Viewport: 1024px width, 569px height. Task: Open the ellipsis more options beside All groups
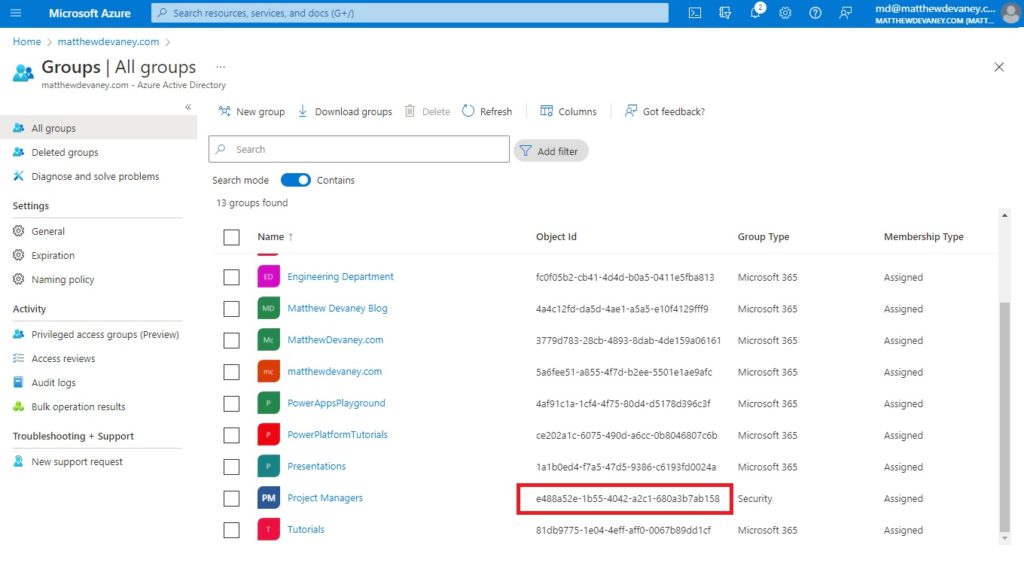pos(221,67)
